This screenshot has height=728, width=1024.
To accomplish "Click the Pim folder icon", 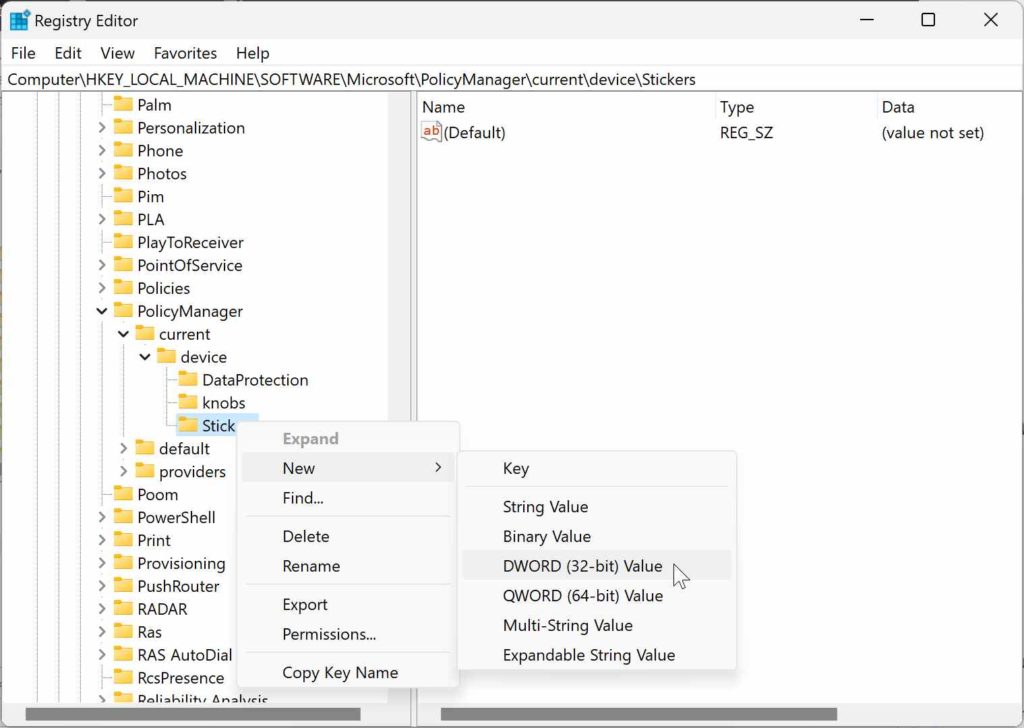I will click(x=123, y=196).
